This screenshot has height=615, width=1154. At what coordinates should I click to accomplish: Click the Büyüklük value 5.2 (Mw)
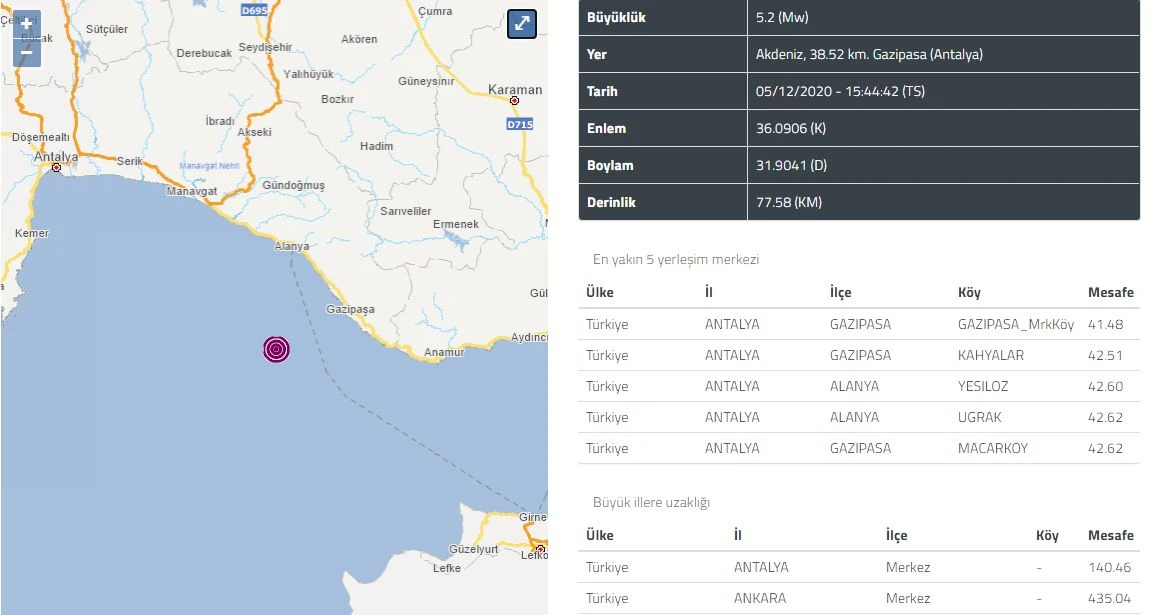click(783, 17)
